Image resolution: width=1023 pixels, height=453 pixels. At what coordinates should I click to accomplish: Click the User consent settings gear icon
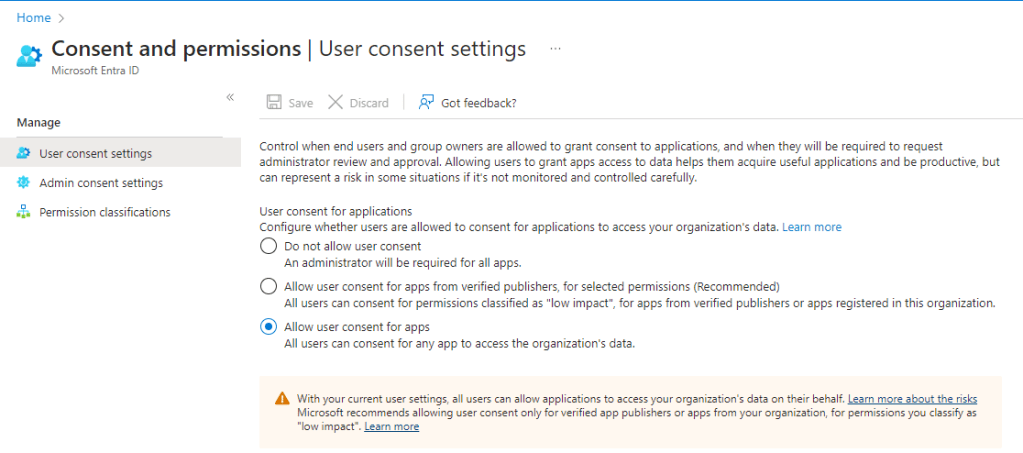(x=24, y=154)
